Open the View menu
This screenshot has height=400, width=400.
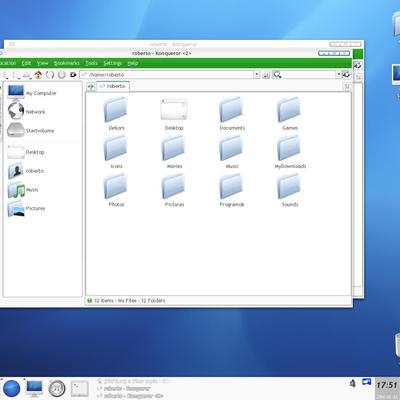pos(42,63)
